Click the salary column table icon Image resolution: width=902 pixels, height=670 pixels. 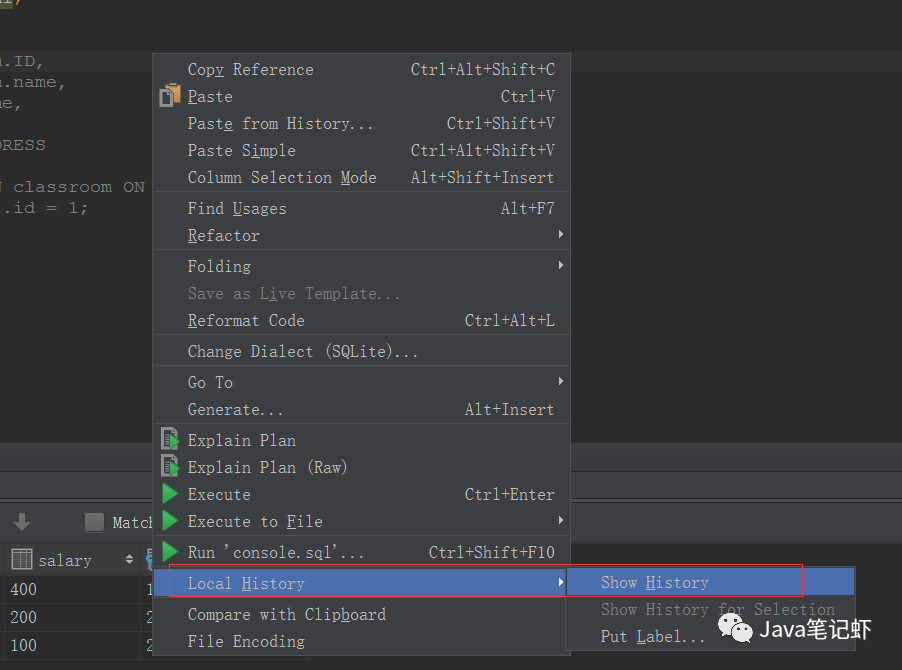coord(22,560)
